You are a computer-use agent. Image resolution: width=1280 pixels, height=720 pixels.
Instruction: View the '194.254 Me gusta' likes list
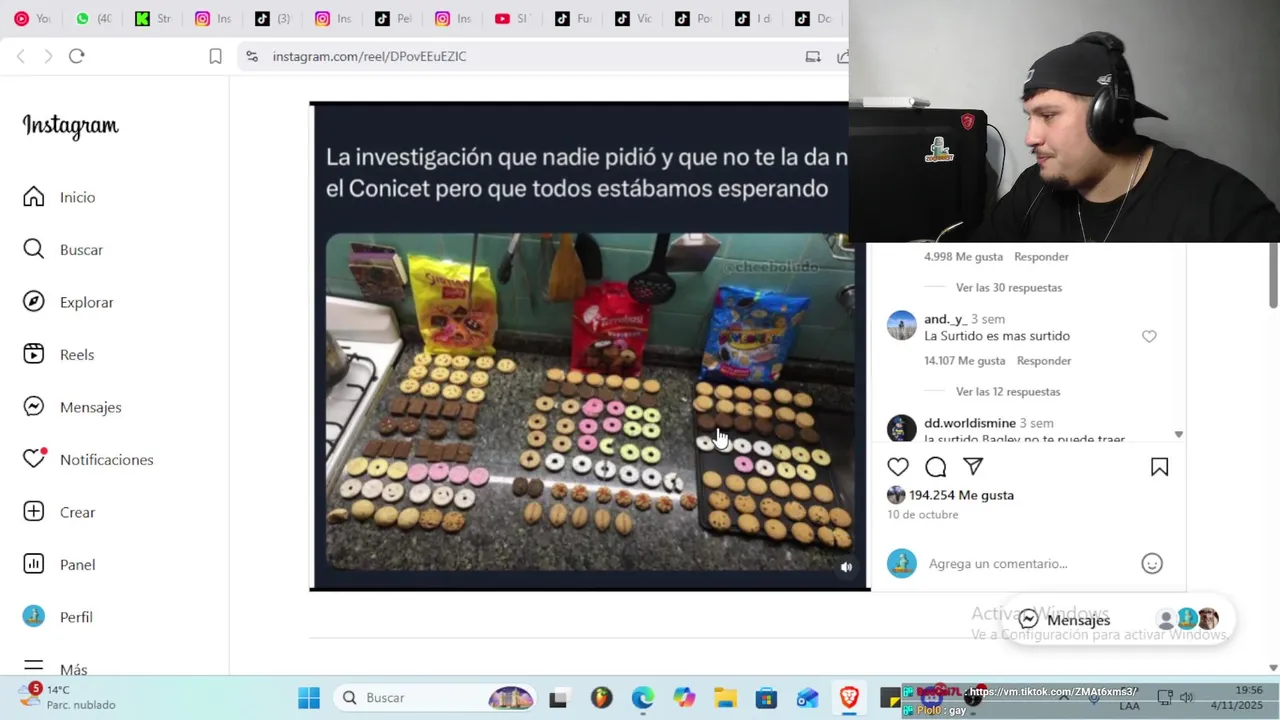pyautogui.click(x=961, y=495)
